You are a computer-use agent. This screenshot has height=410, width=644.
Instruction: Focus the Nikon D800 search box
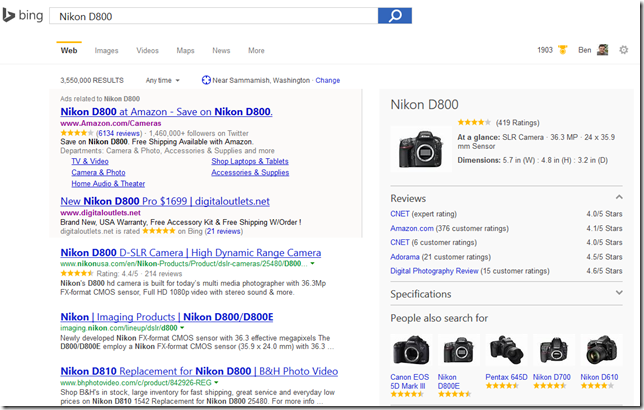pos(214,16)
